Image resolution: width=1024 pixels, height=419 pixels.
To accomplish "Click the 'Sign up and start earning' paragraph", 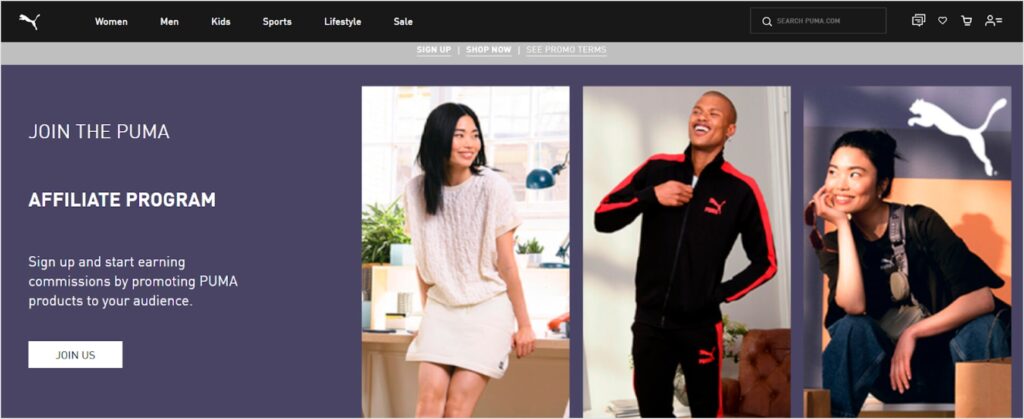I will pos(133,282).
